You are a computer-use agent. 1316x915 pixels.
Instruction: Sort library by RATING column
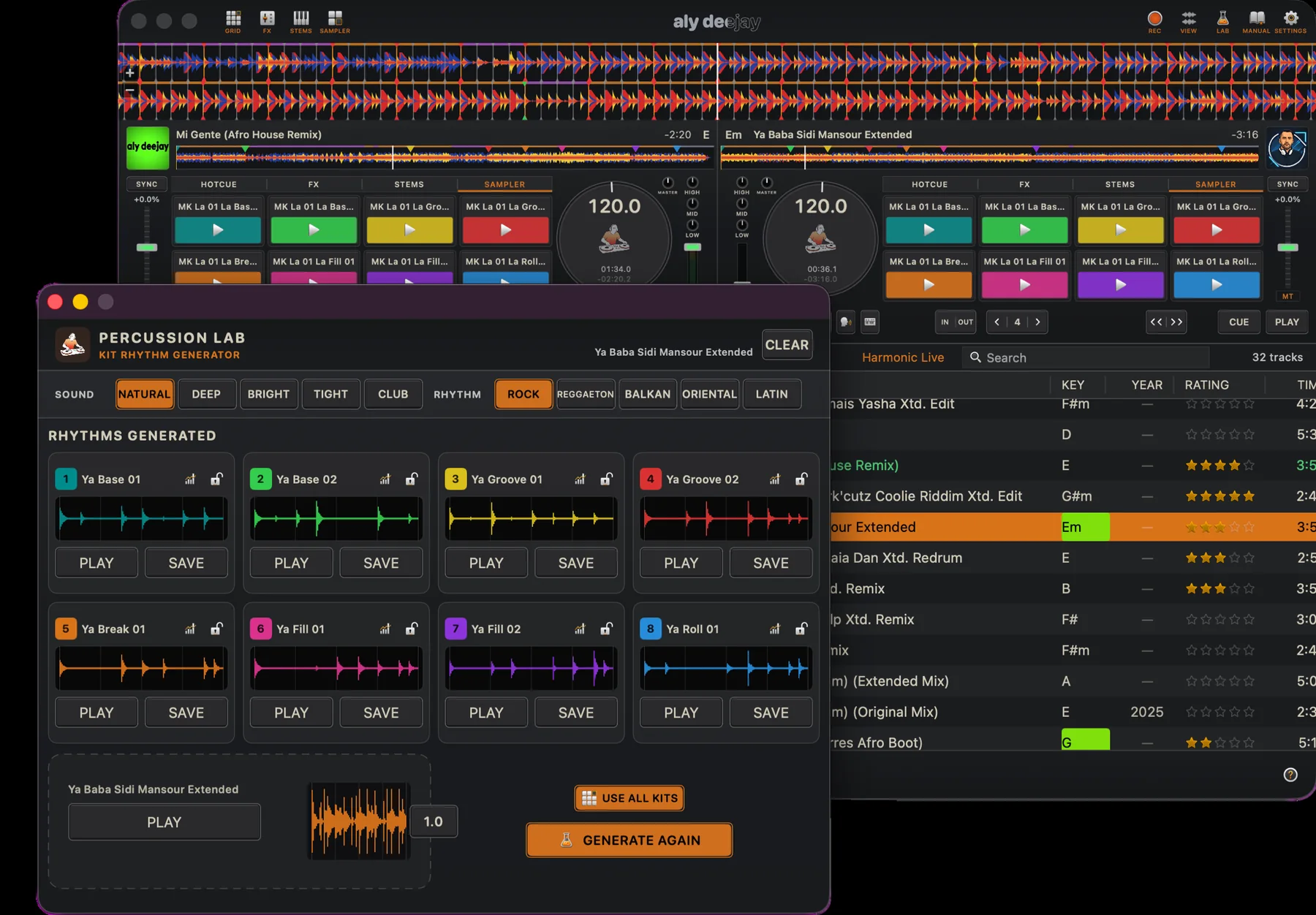point(1207,384)
